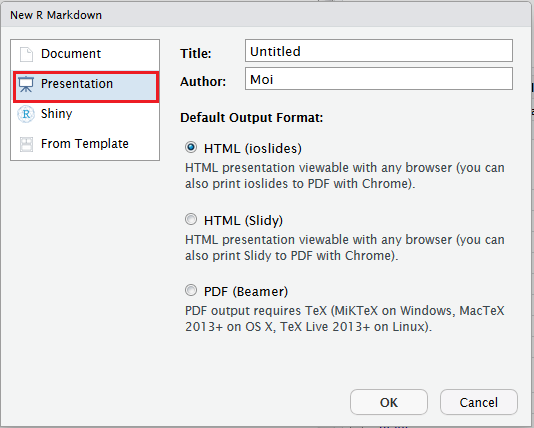Select the Document list entry
Image resolution: width=534 pixels, height=428 pixels.
tap(85, 54)
